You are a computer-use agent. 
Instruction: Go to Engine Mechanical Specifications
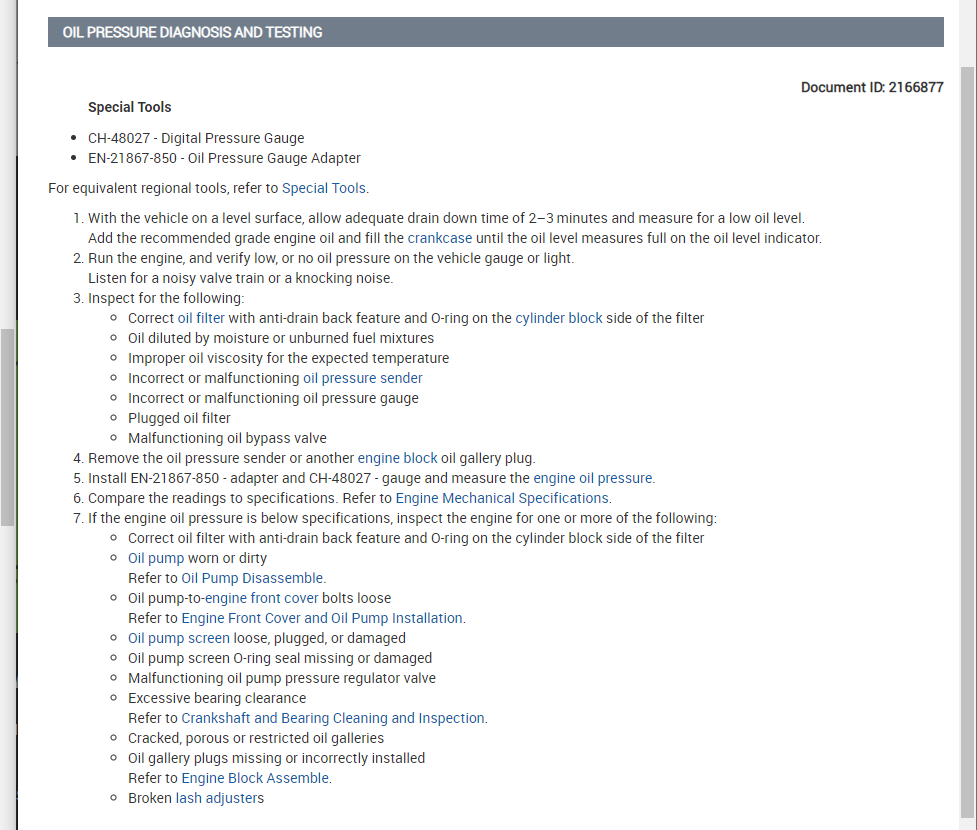[502, 498]
